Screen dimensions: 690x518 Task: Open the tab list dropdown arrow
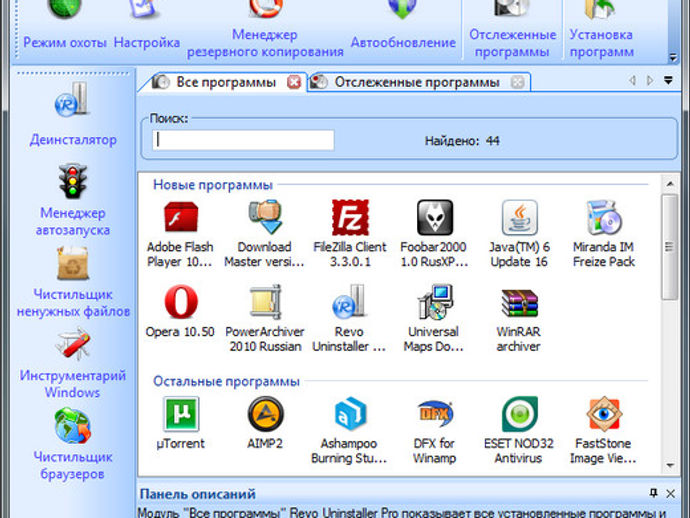(x=668, y=81)
